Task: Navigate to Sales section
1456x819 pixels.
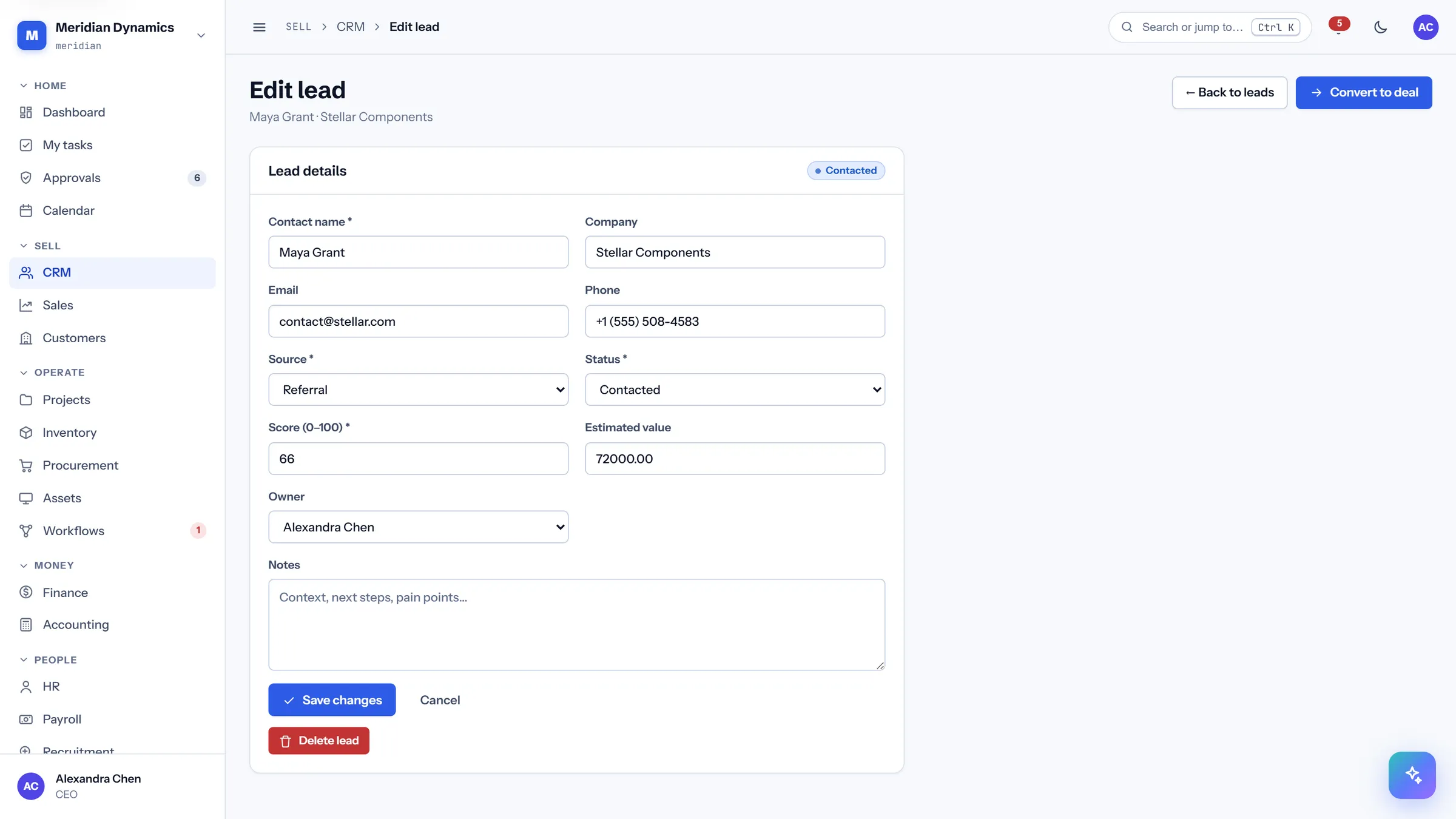Action: [x=112, y=305]
